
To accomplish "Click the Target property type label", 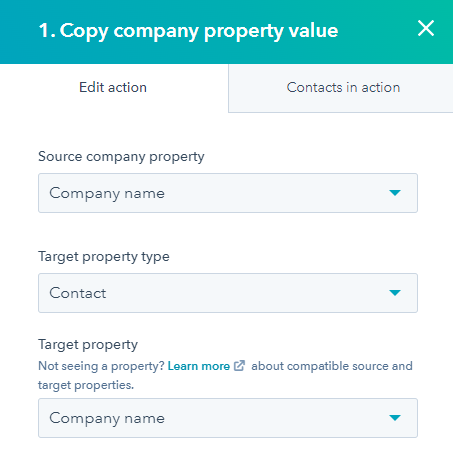I will coord(104,257).
